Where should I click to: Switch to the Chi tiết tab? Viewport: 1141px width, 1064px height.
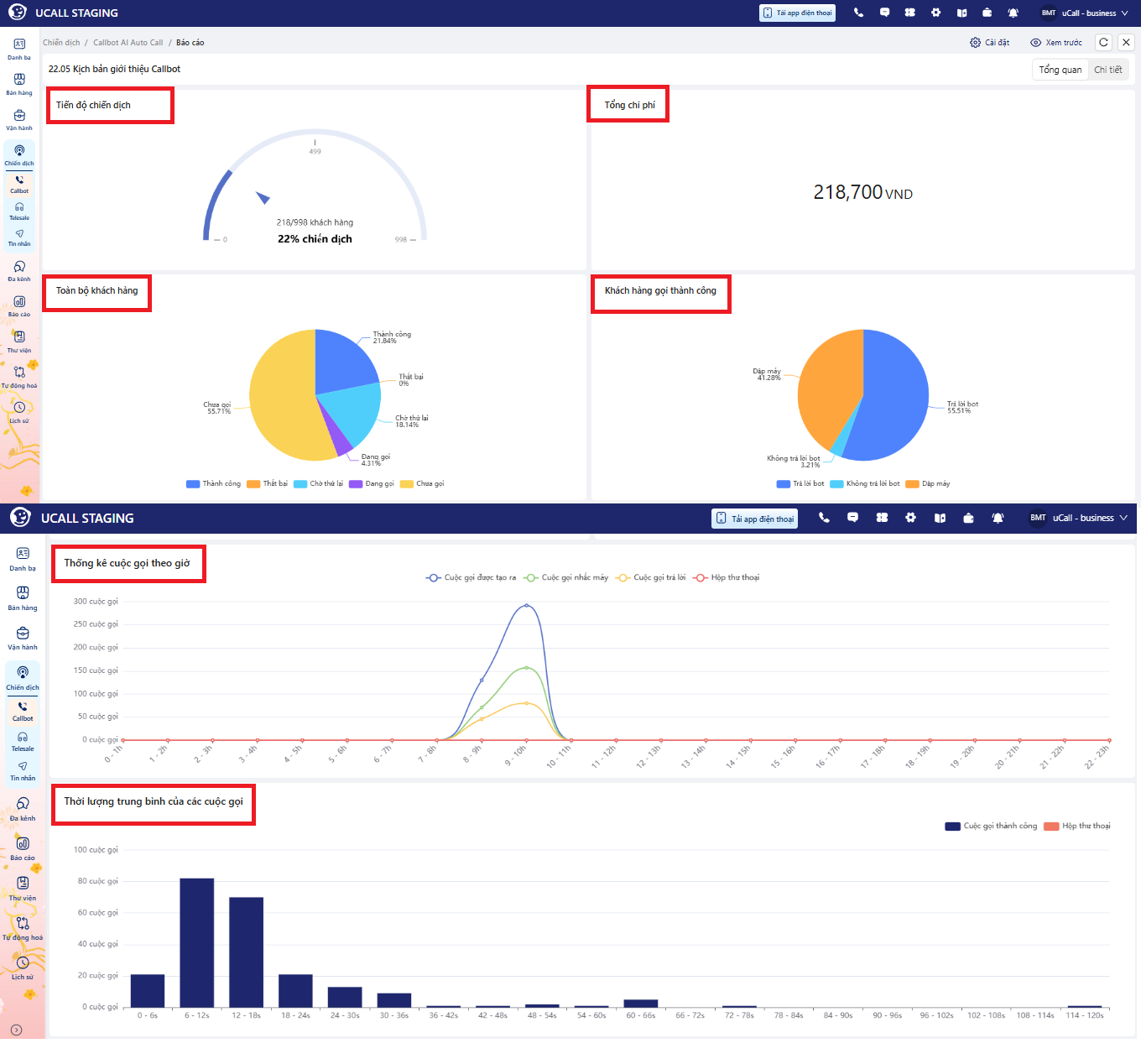tap(1107, 70)
